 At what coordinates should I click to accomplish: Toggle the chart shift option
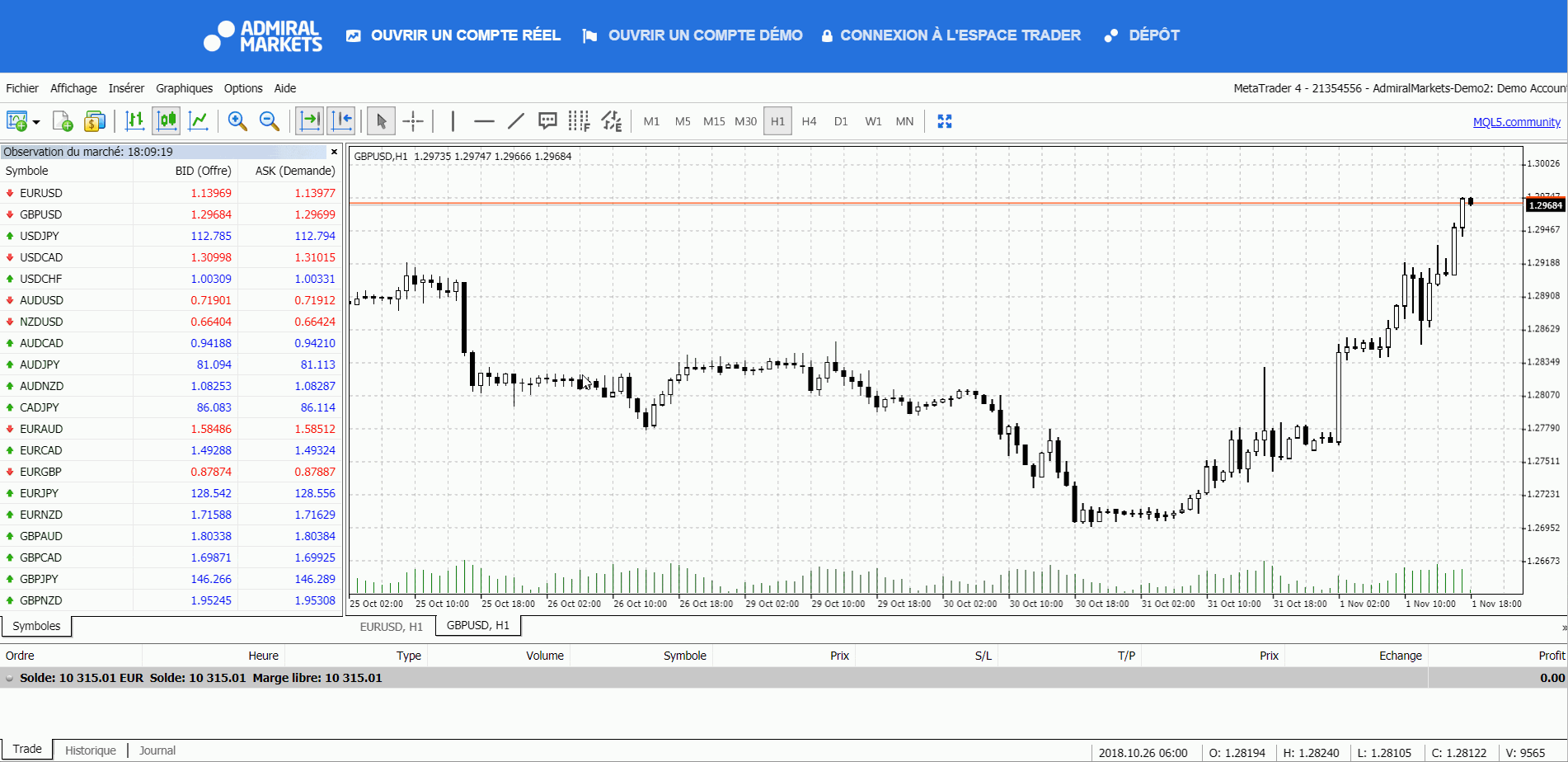point(341,121)
